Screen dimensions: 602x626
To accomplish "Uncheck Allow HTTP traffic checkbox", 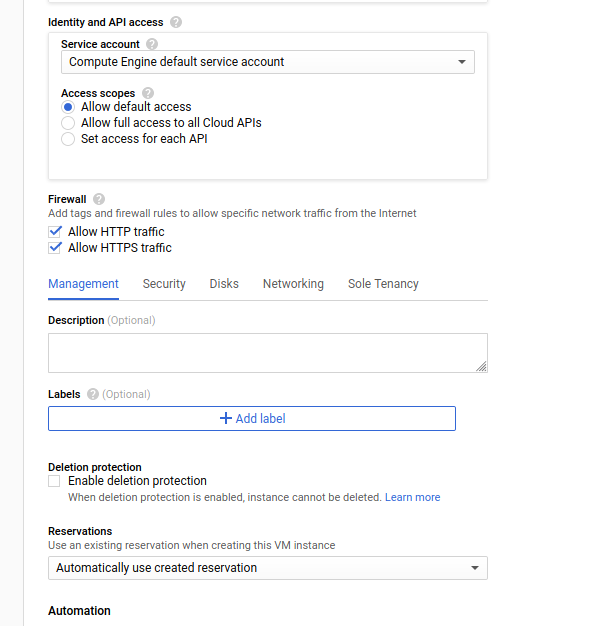I will tap(55, 232).
